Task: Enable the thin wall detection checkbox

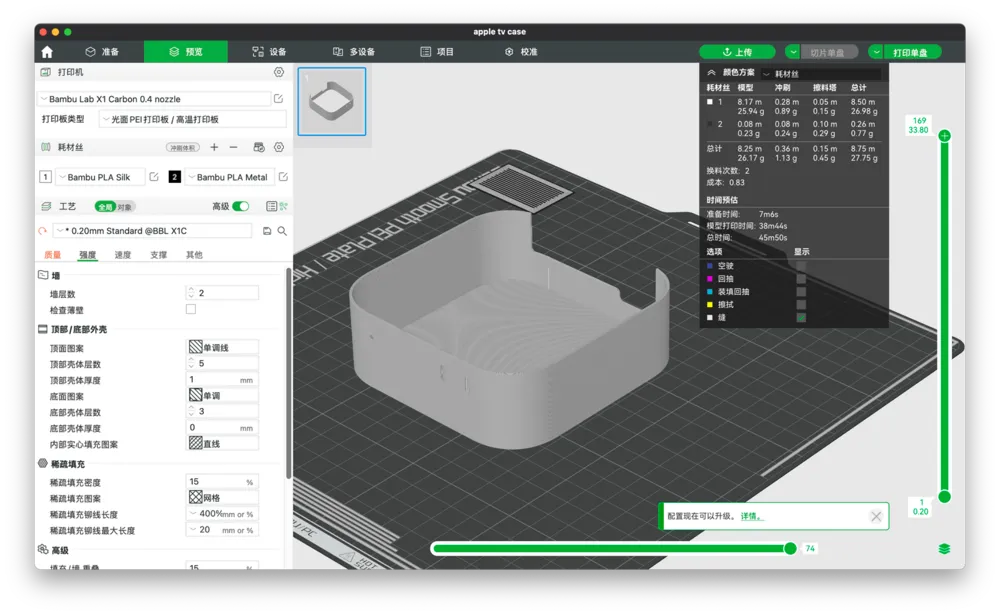Action: 191,309
